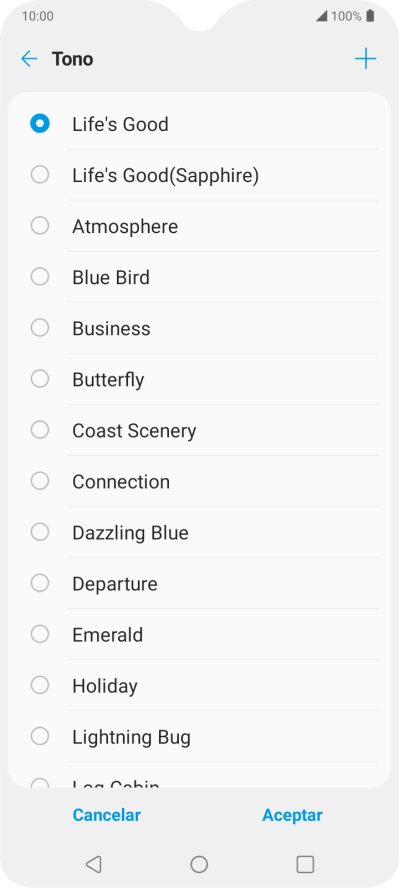Tap the battery icon in status bar
399x888 pixels.
370,16
